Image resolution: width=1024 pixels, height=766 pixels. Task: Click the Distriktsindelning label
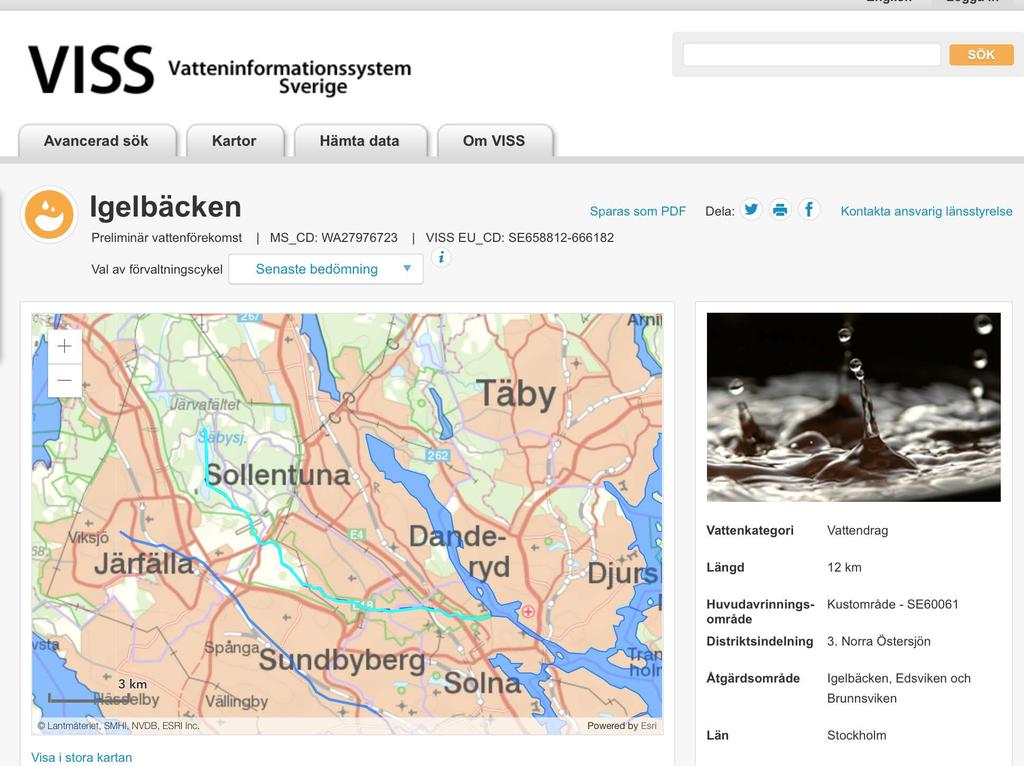[760, 641]
